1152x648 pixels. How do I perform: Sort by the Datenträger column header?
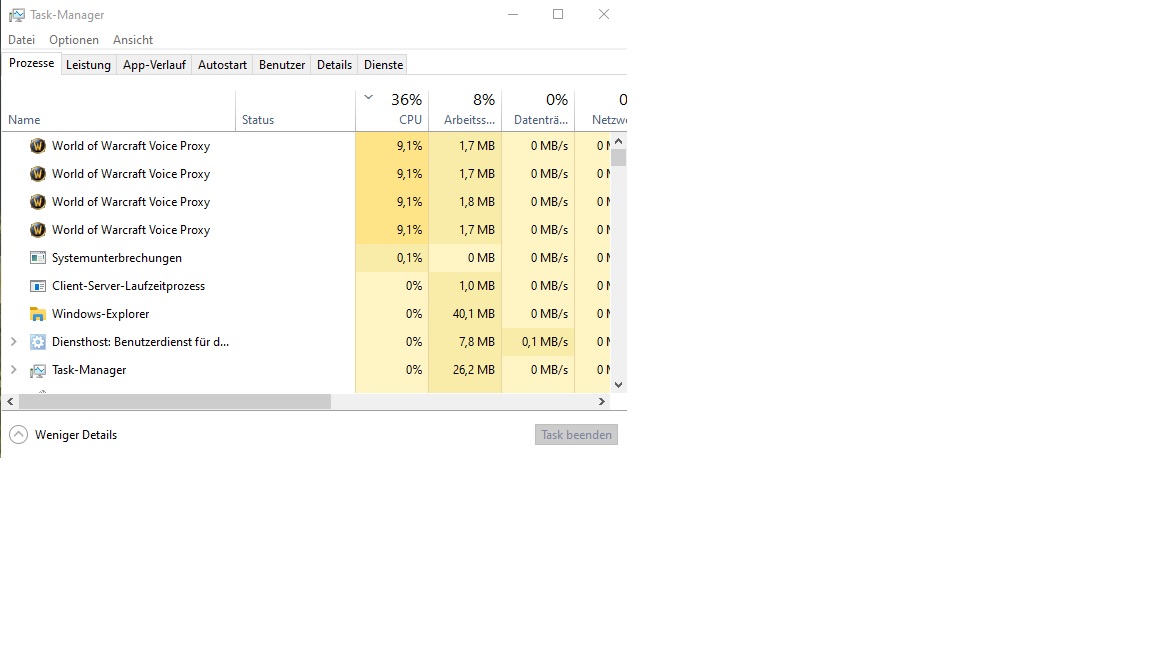[x=538, y=110]
